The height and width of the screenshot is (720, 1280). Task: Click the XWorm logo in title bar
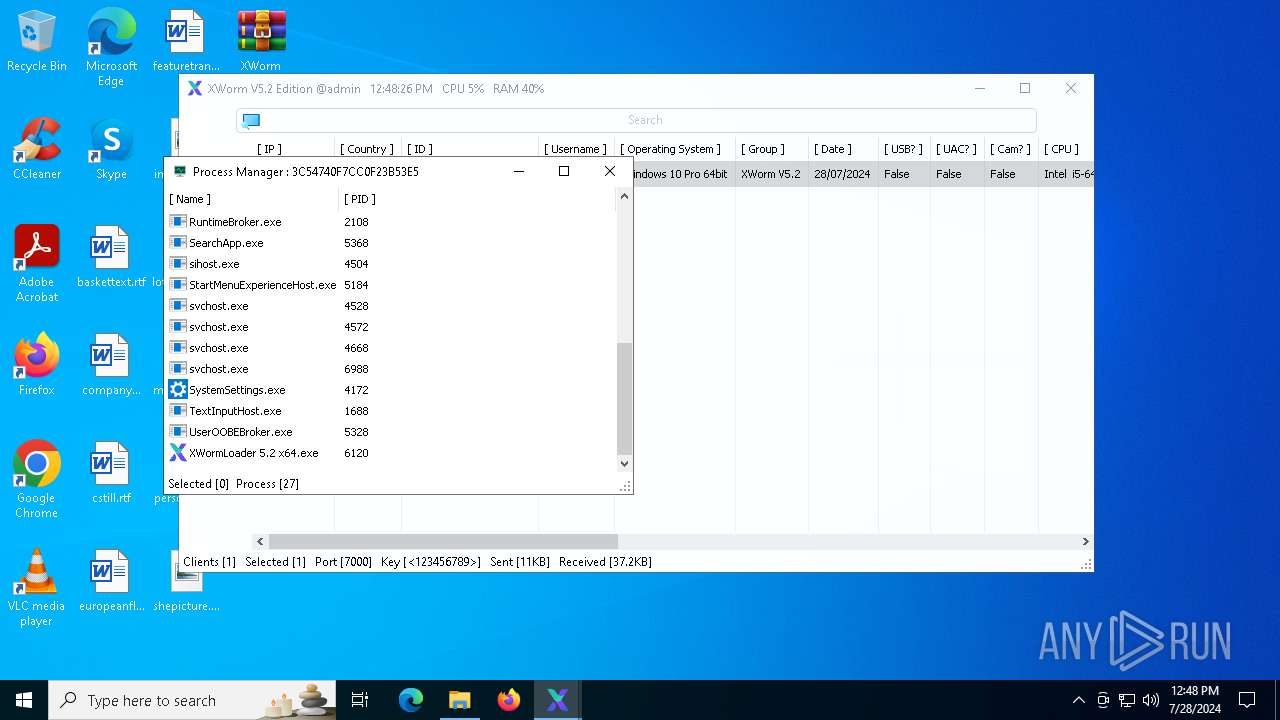[x=195, y=88]
